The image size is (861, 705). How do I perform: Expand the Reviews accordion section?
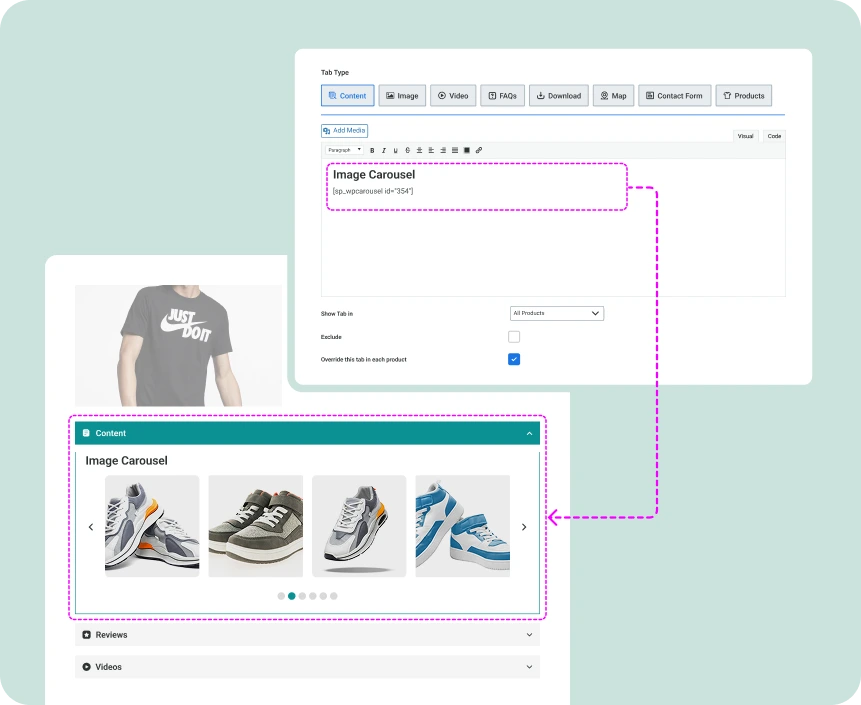pos(307,635)
